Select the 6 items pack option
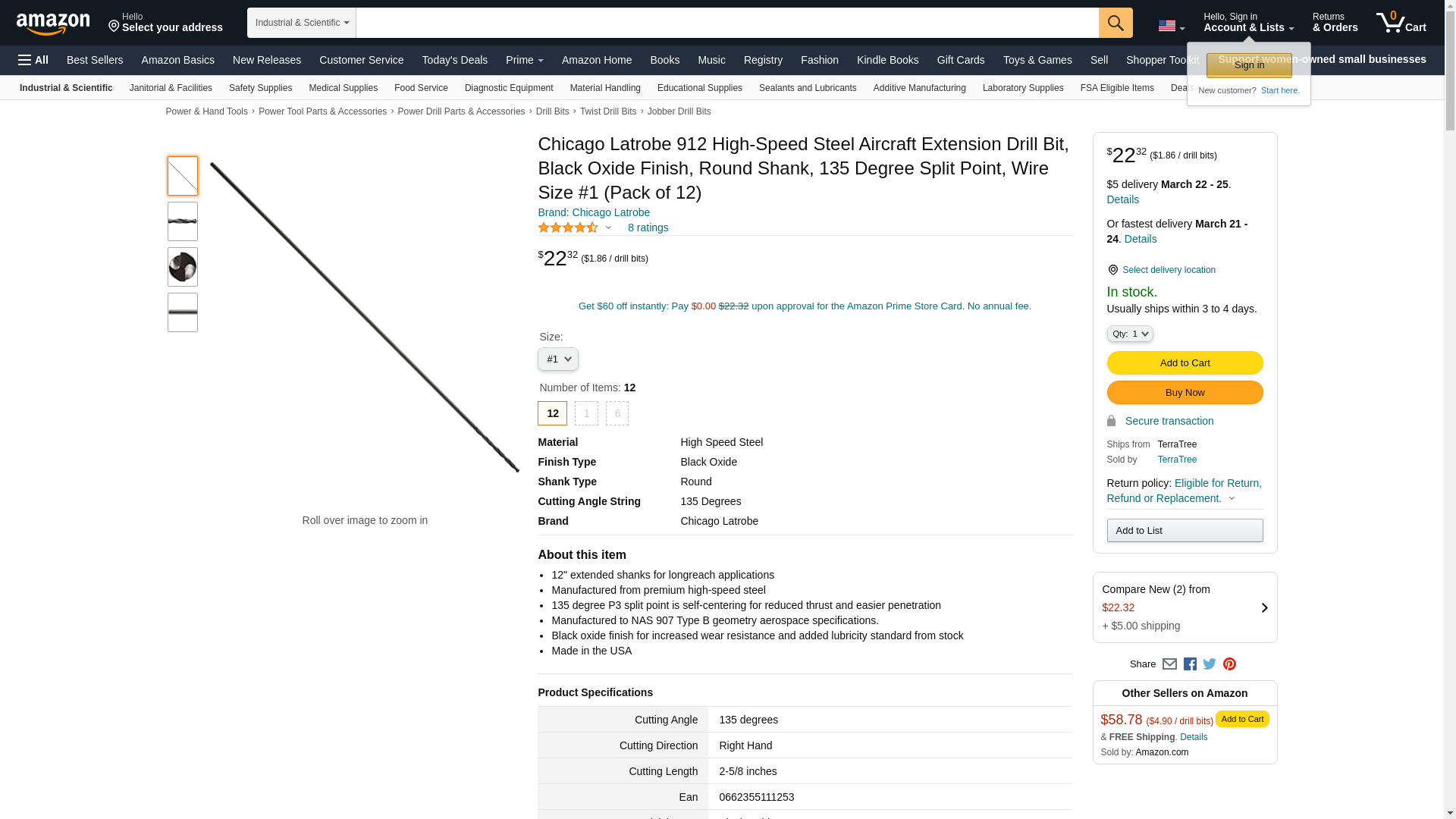1456x819 pixels. pos(617,413)
